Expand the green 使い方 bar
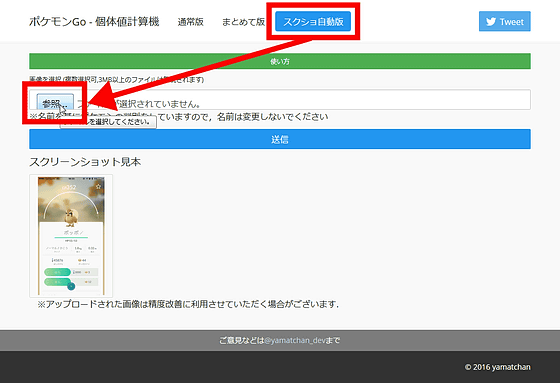Screen dimensions: 560x383 pos(280,61)
